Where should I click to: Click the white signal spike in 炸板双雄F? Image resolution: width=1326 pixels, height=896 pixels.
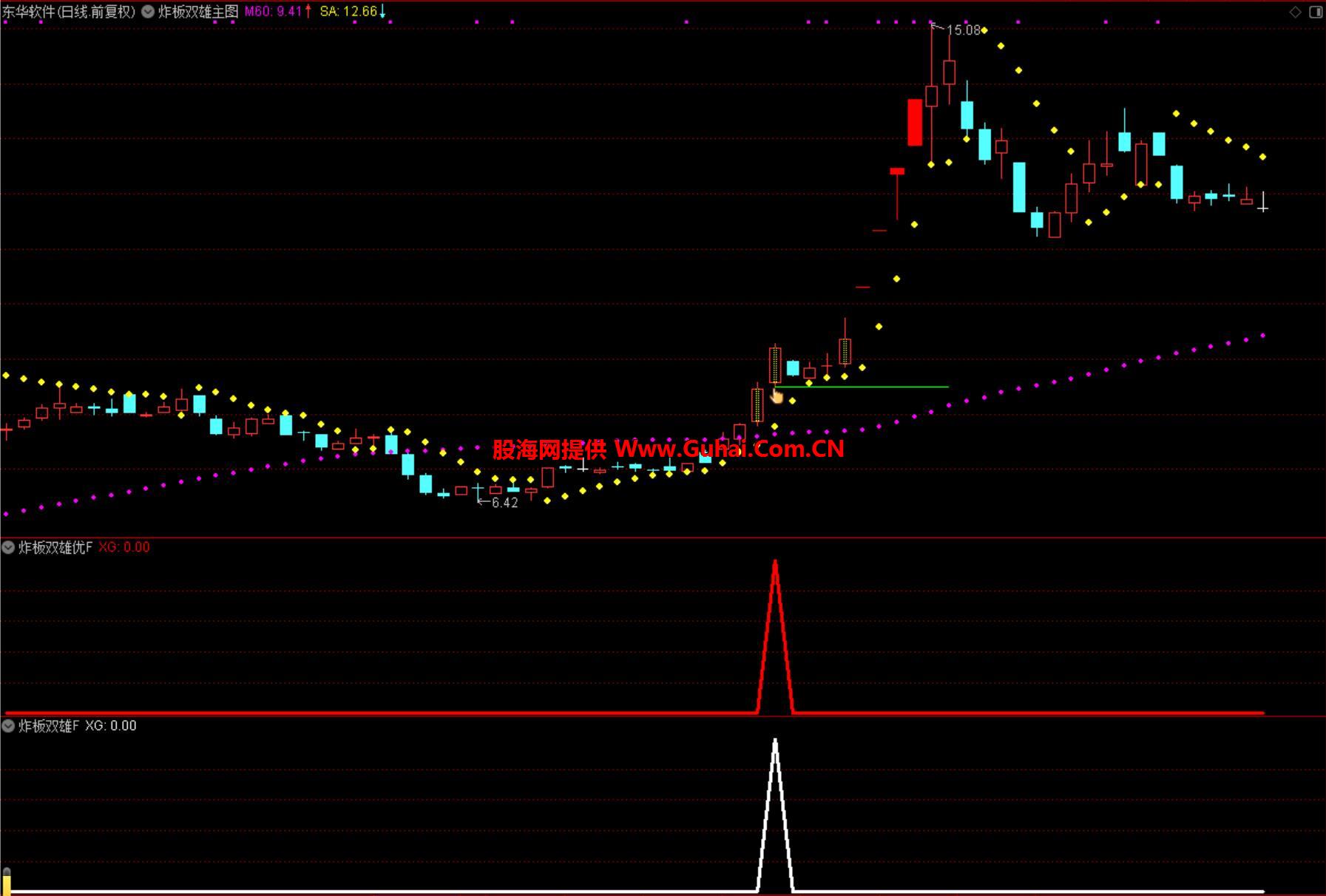775,815
